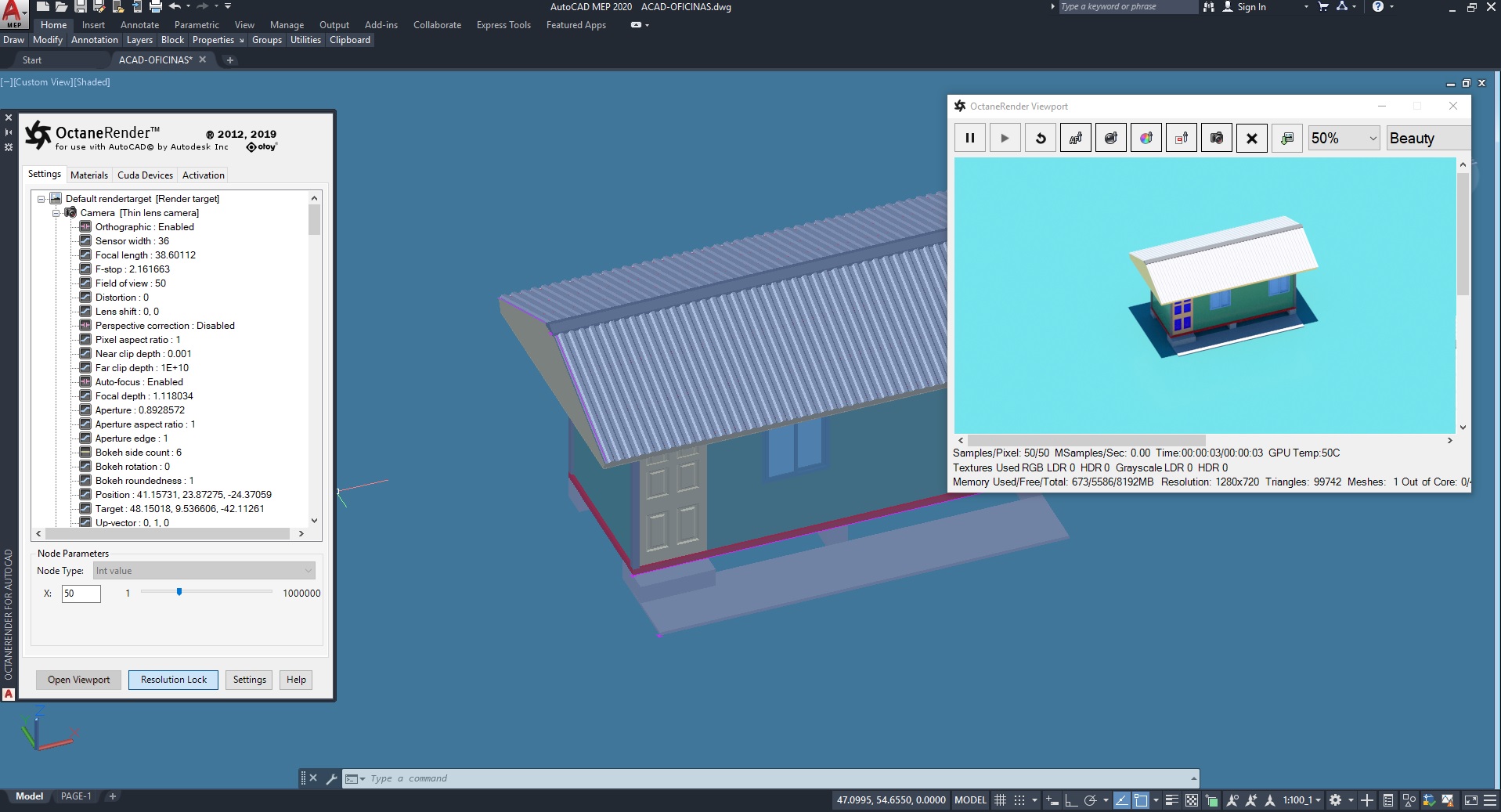
Task: Click the New file icon in Quick Access
Action: tap(44, 7)
